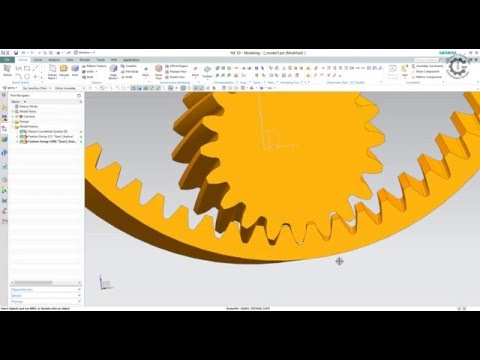Switch to the View ribbon tab

70,60
